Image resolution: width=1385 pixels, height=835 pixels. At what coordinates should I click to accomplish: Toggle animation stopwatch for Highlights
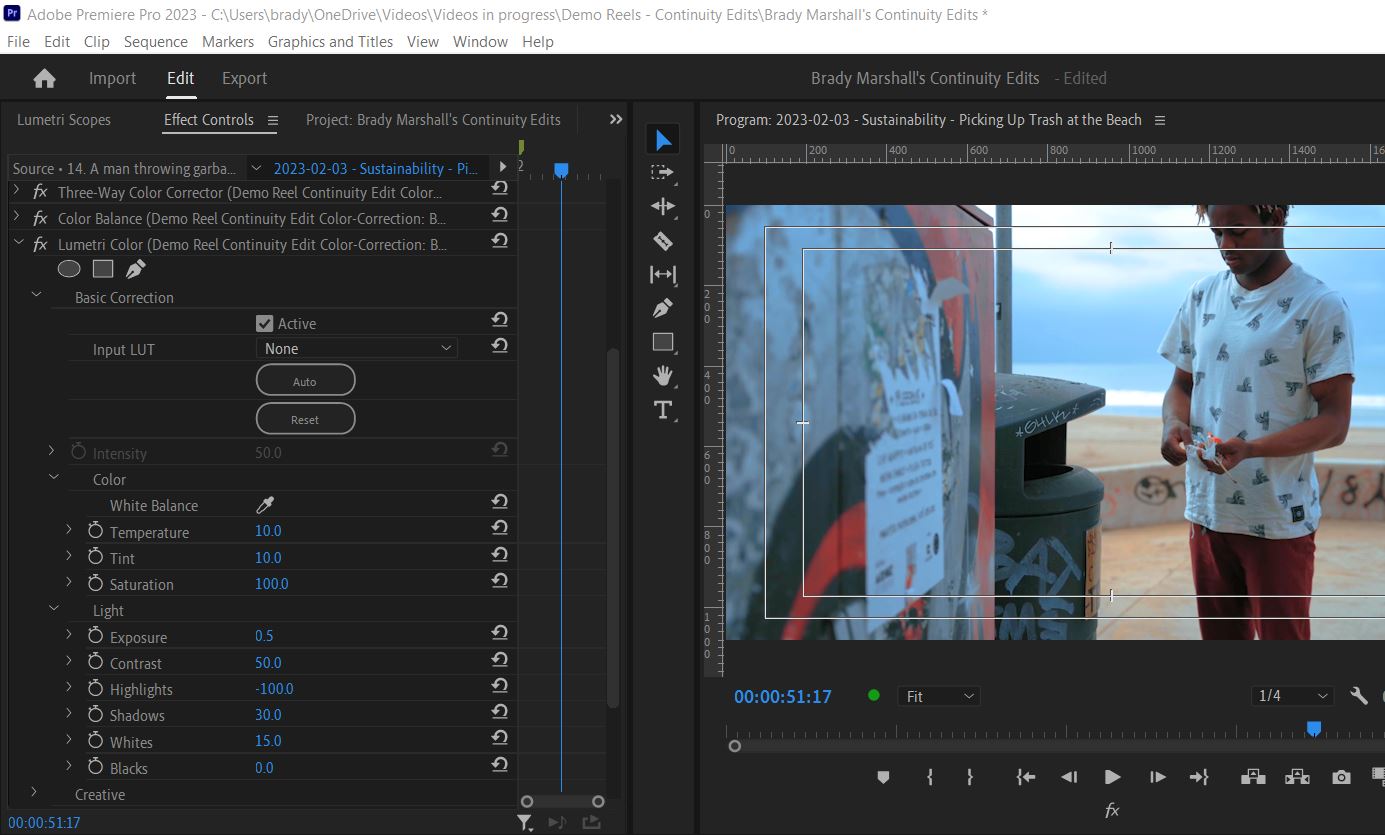[96, 688]
